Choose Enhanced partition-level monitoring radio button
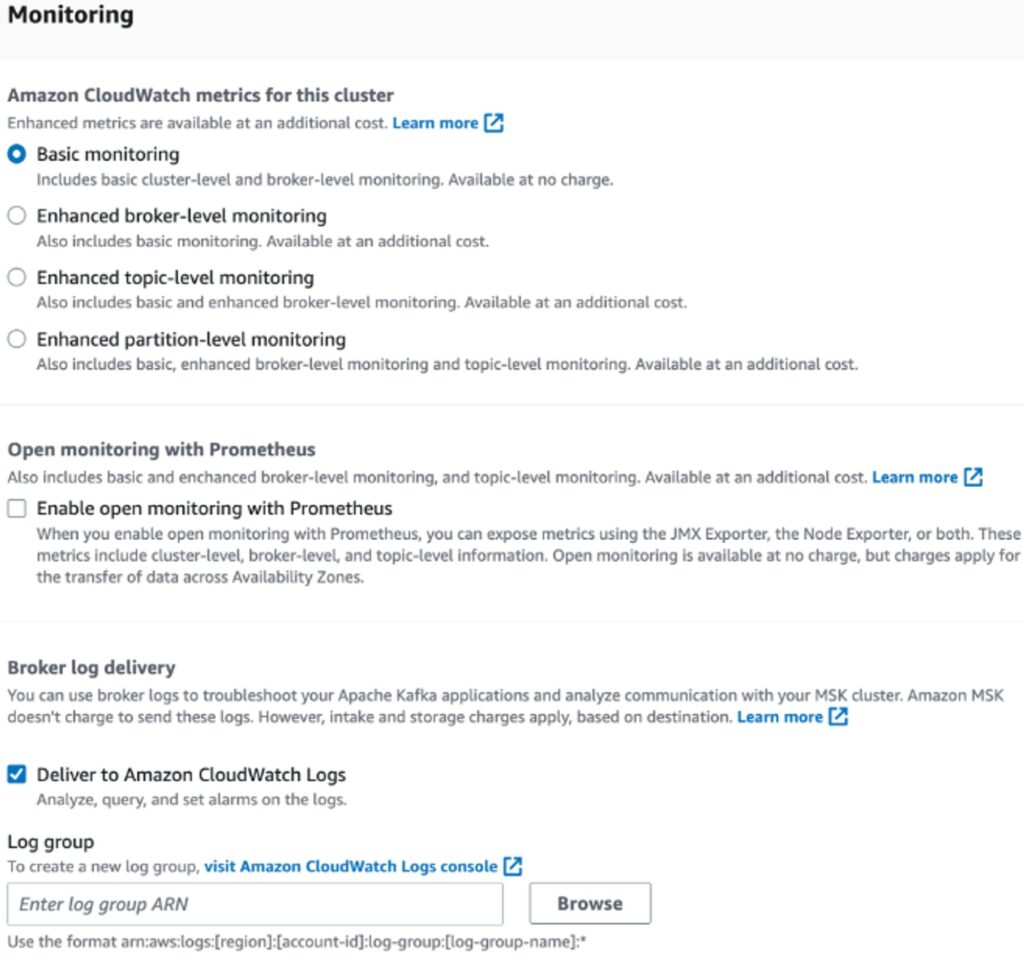This screenshot has height=963, width=1024. point(16,339)
